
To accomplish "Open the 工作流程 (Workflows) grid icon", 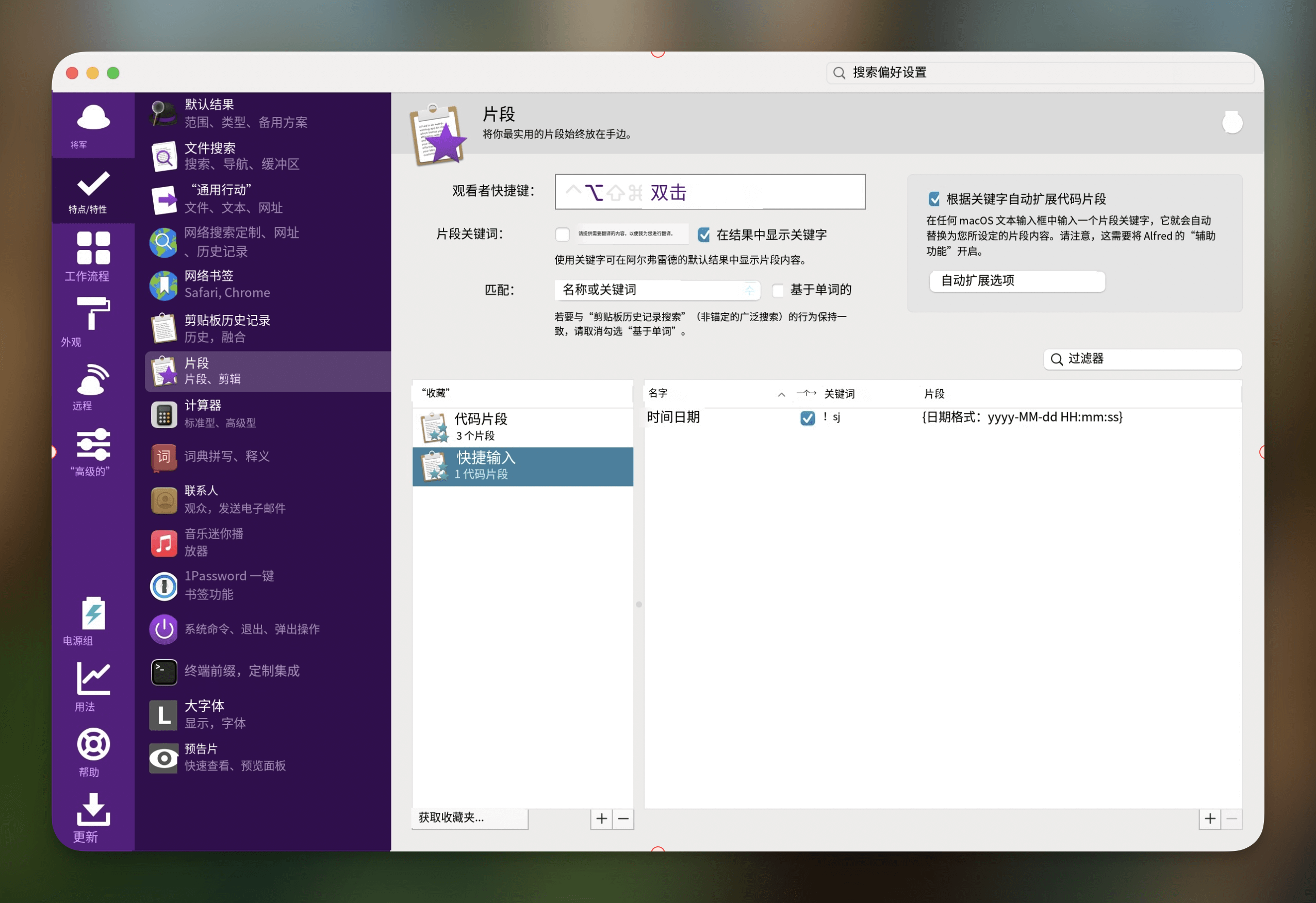I will pos(93,248).
